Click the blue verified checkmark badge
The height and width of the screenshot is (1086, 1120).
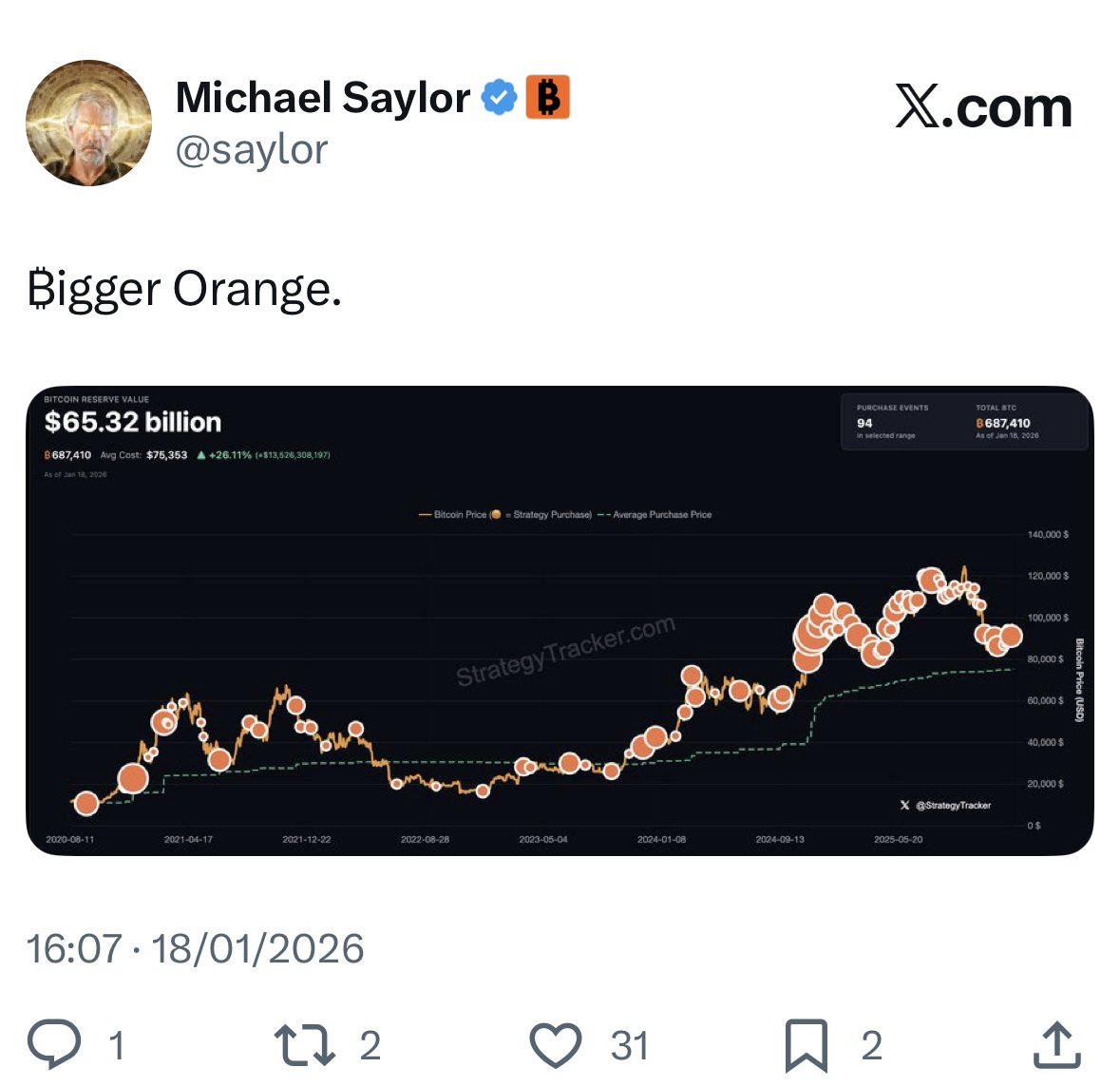(x=499, y=98)
